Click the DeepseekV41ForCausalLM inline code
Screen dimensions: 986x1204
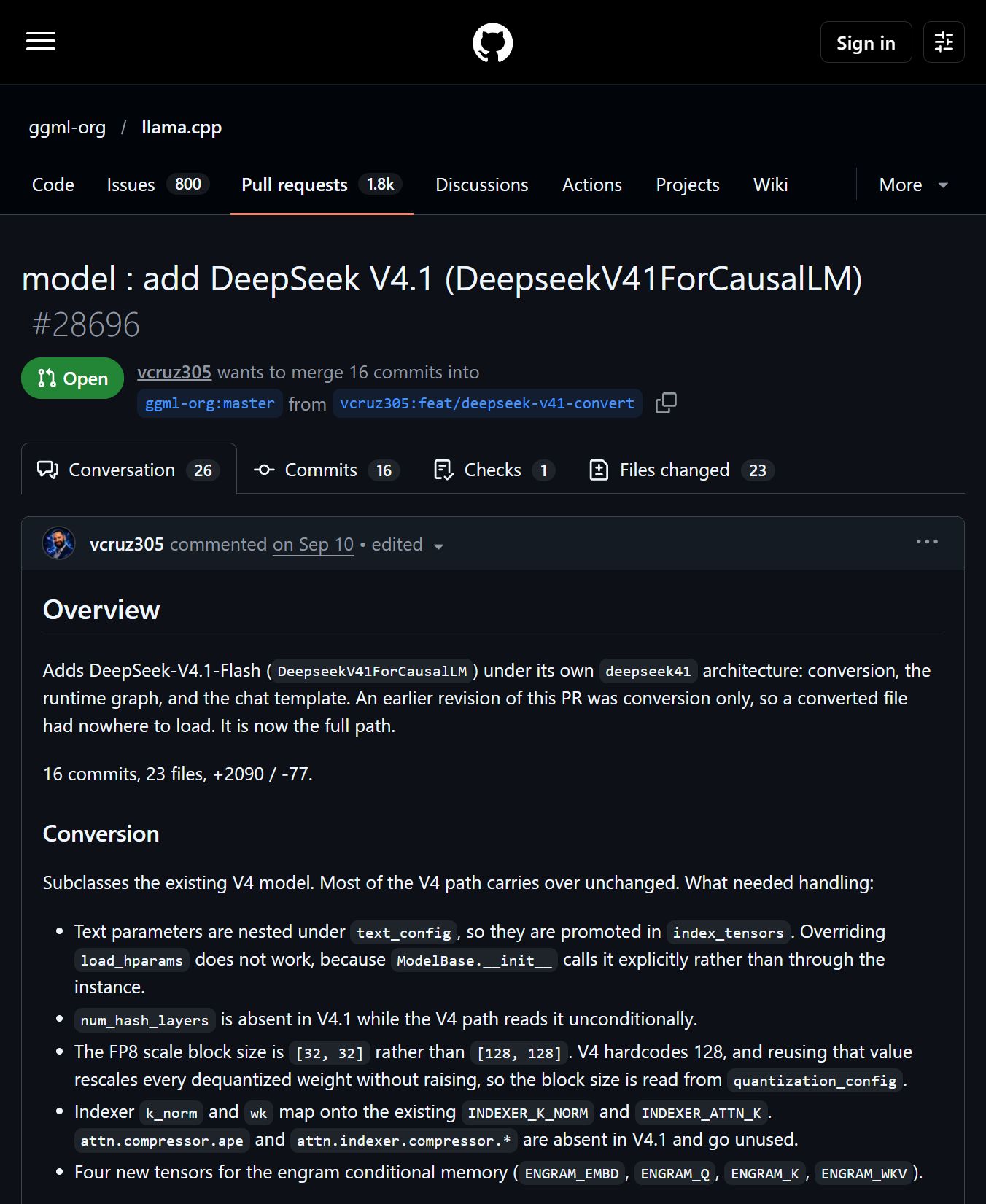click(x=372, y=671)
